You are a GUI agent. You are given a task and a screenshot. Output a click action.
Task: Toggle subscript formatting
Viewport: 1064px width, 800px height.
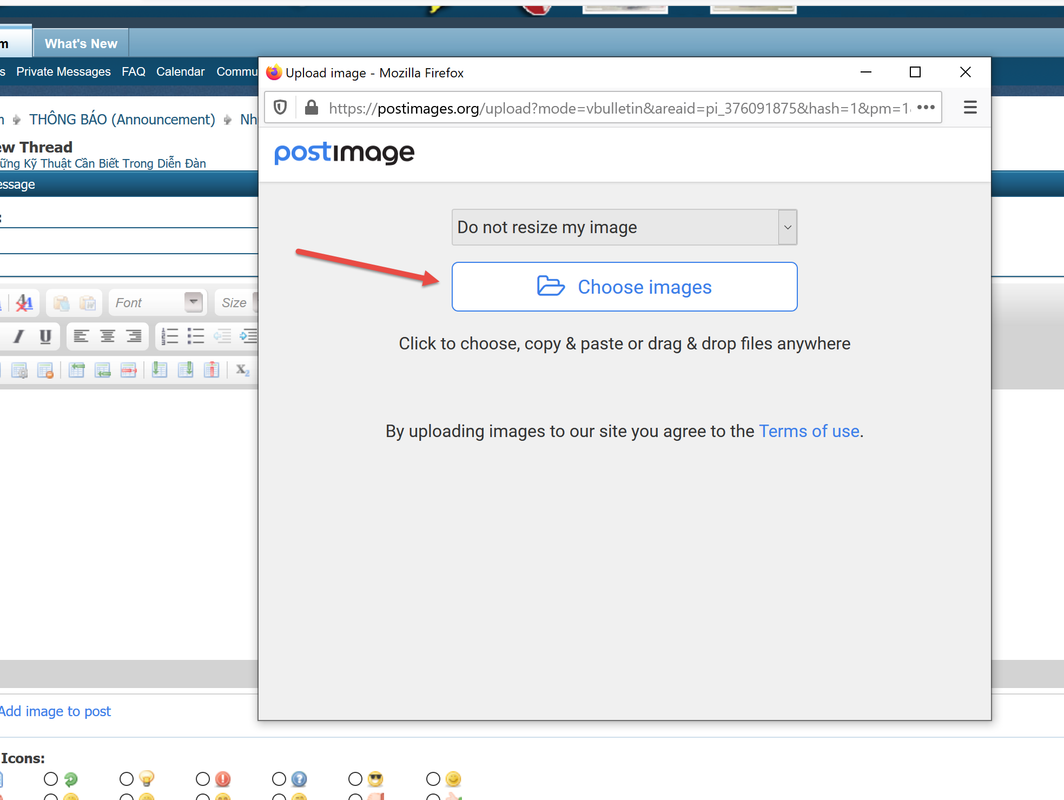(x=242, y=370)
